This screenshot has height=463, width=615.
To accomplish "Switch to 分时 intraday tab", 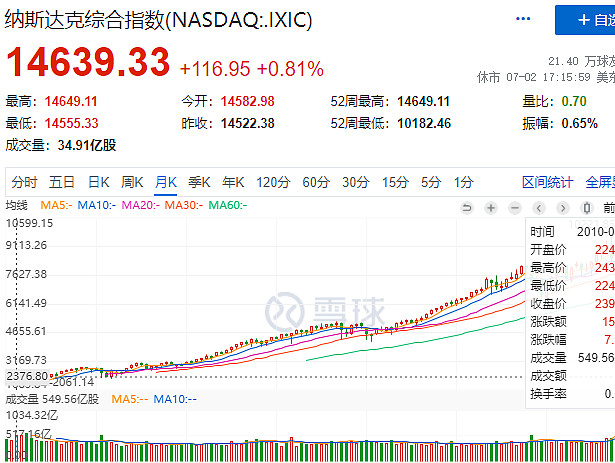I will click(24, 182).
